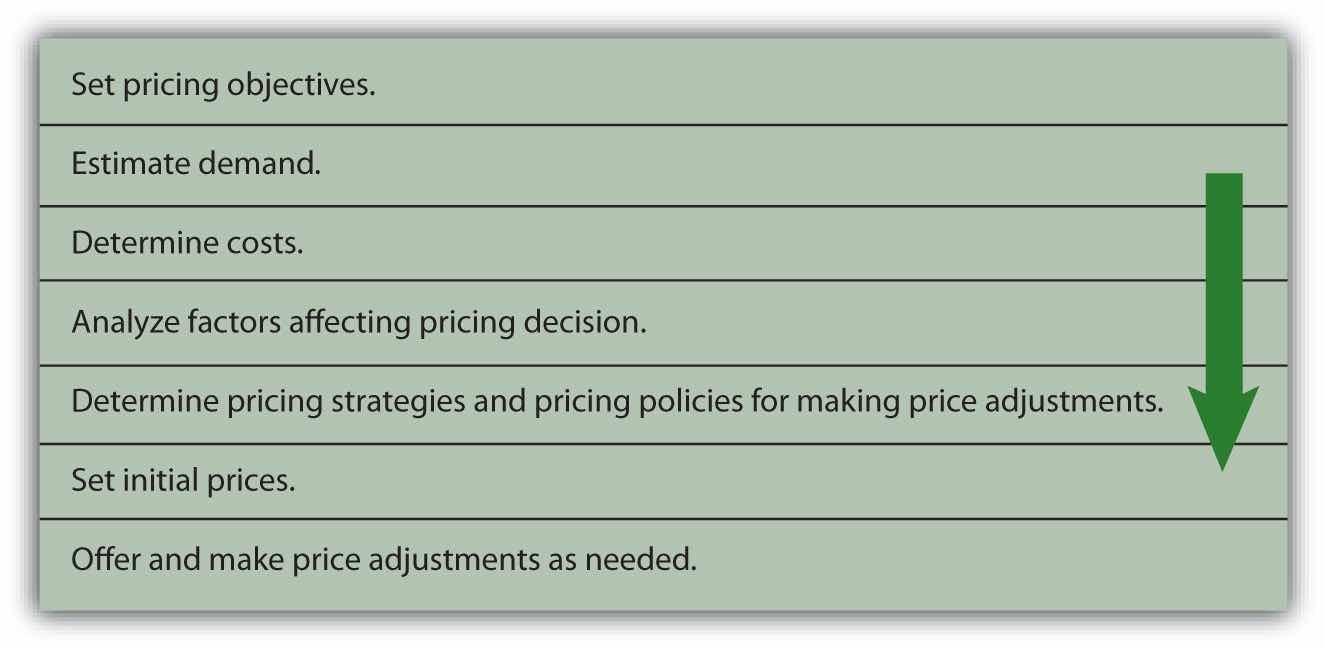The width and height of the screenshot is (1325, 650).
Task: Click the 'Estimate demand.' step text
Action: coord(196,163)
